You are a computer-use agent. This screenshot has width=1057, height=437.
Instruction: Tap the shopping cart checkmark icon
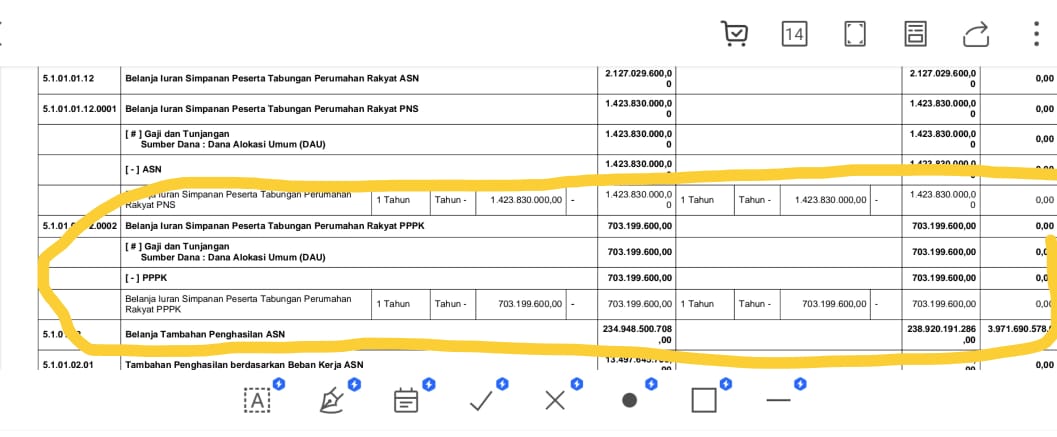[x=734, y=34]
